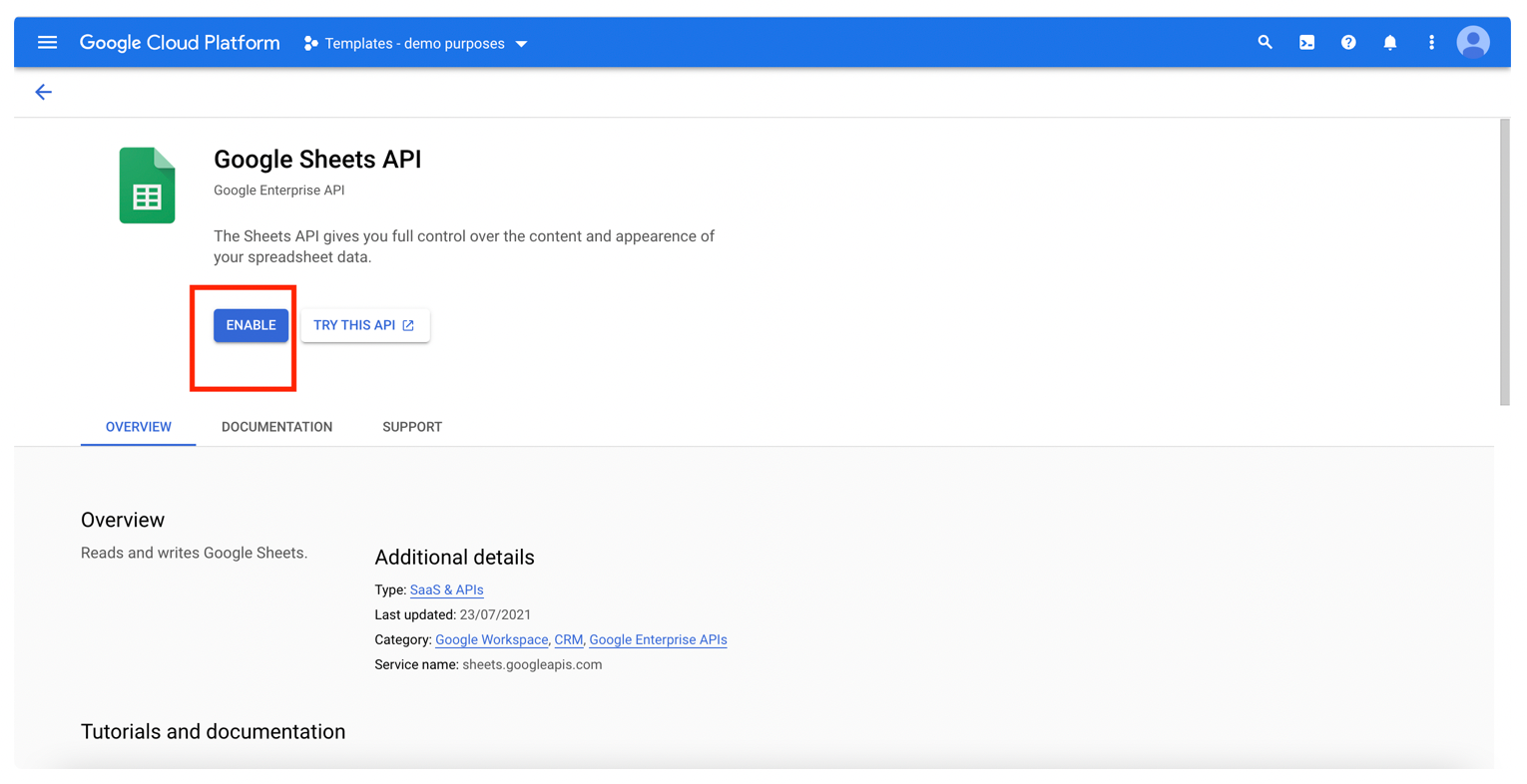
Task: Activate Cloud Shell terminal icon
Action: [x=1306, y=43]
